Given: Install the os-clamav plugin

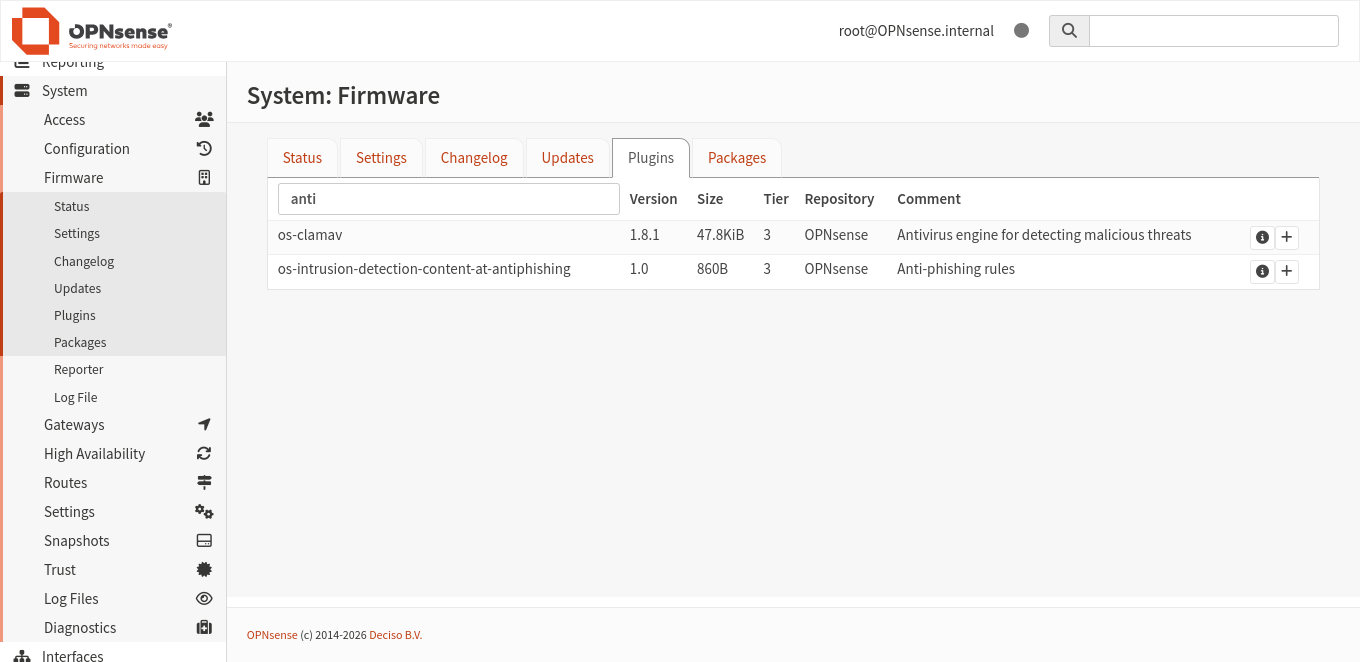Looking at the screenshot, I should 1287,237.
